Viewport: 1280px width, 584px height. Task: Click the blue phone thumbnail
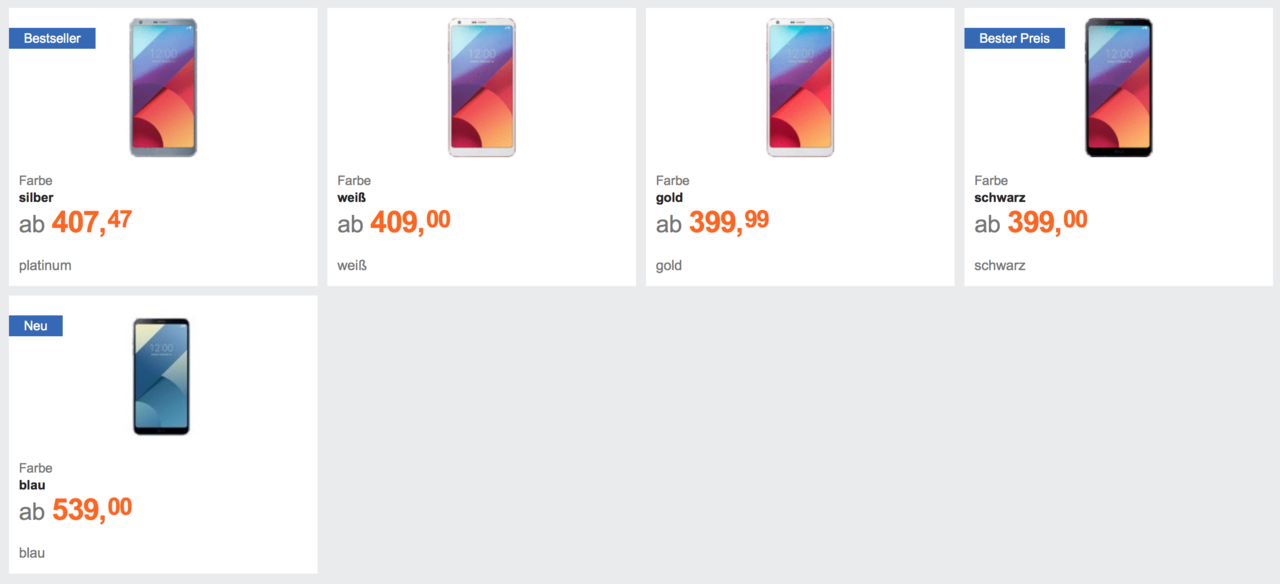(162, 376)
